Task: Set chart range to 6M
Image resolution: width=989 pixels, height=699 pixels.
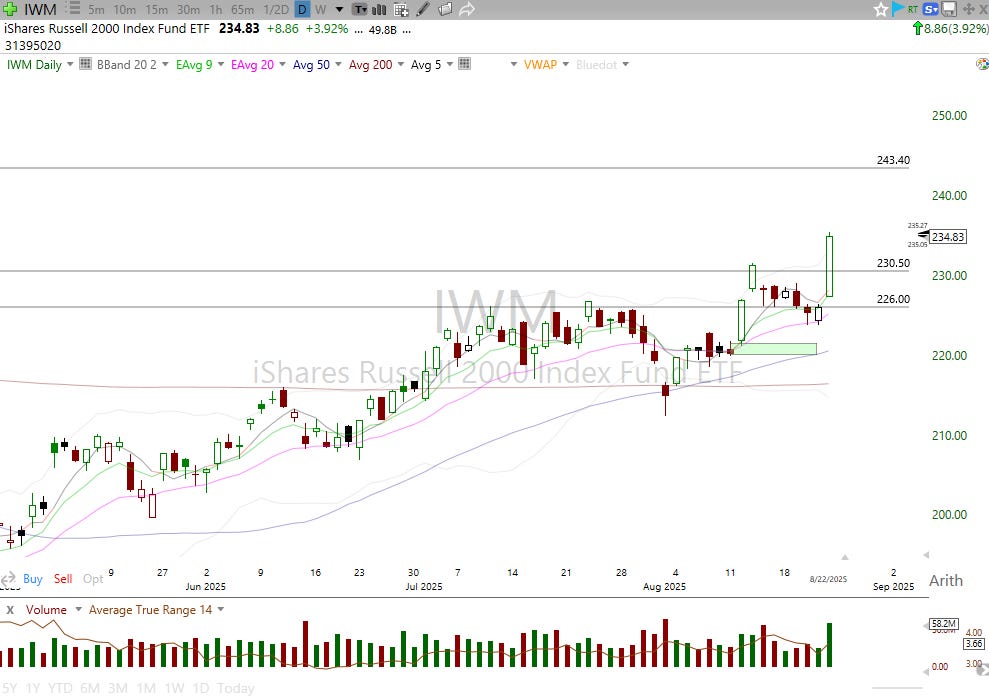Action: [x=90, y=688]
